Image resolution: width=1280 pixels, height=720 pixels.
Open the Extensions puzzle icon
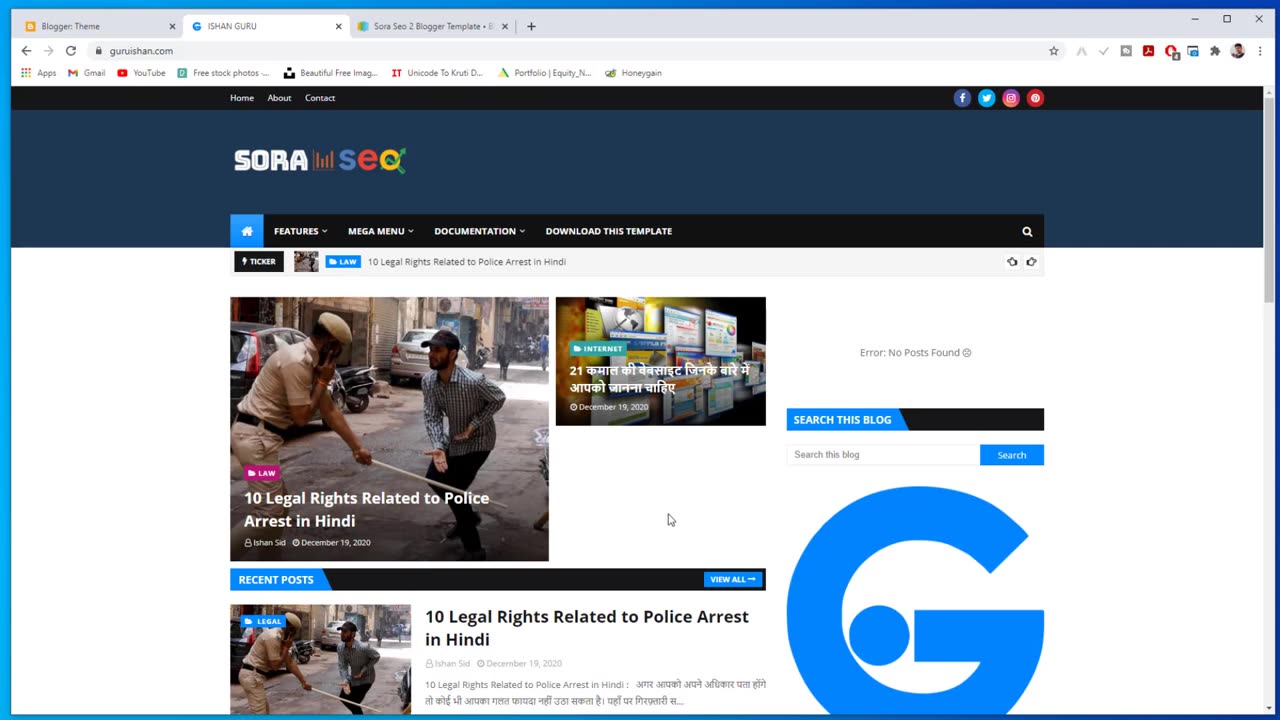coord(1215,51)
